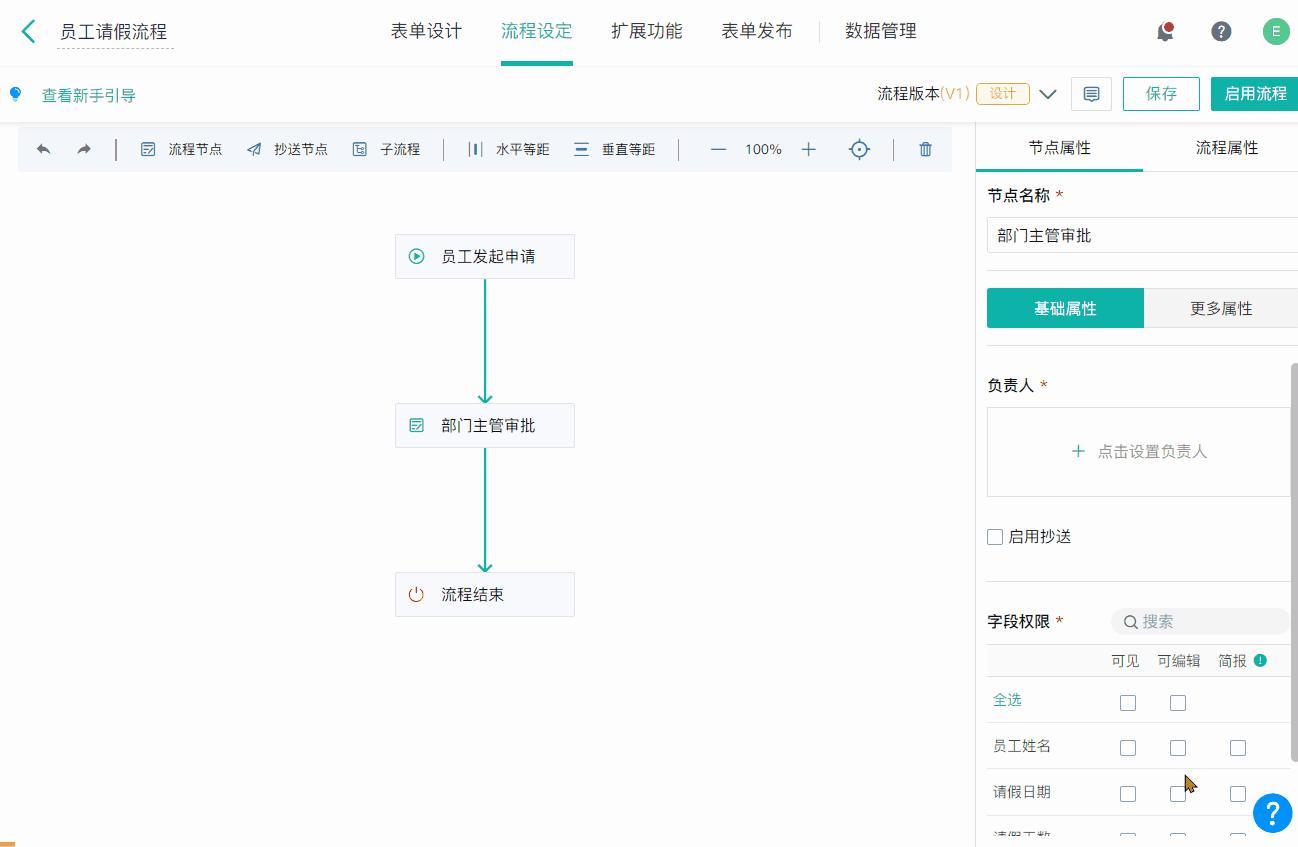Check the 可见 checkbox in 全选 row

[x=1128, y=702]
